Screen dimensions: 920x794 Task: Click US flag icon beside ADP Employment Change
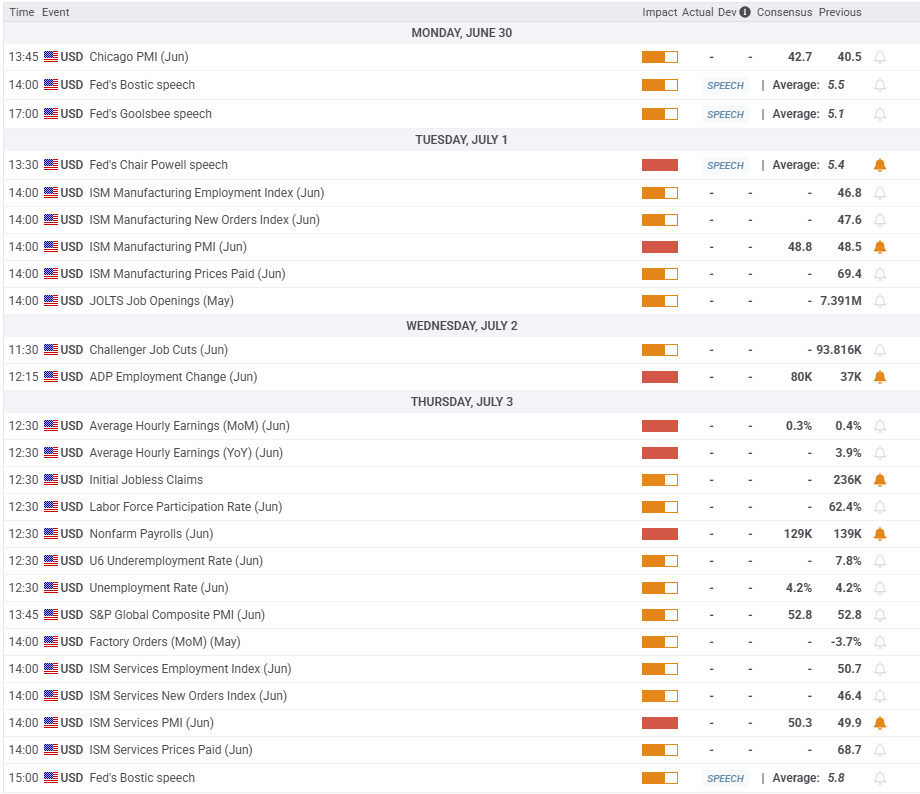pyautogui.click(x=51, y=377)
